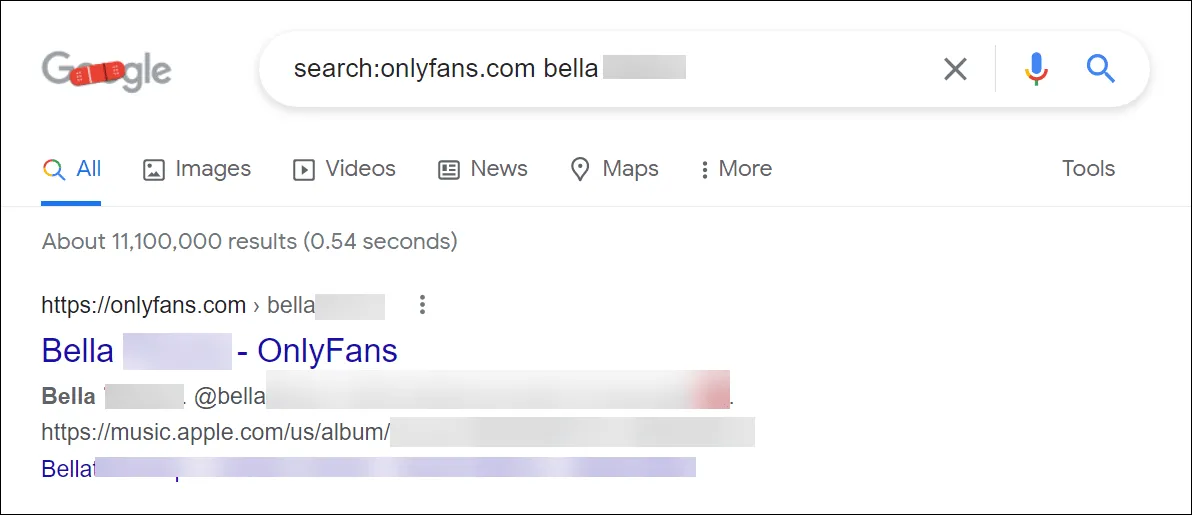The image size is (1192, 515).
Task: Click the blue magnifier search button
Action: [x=1101, y=69]
